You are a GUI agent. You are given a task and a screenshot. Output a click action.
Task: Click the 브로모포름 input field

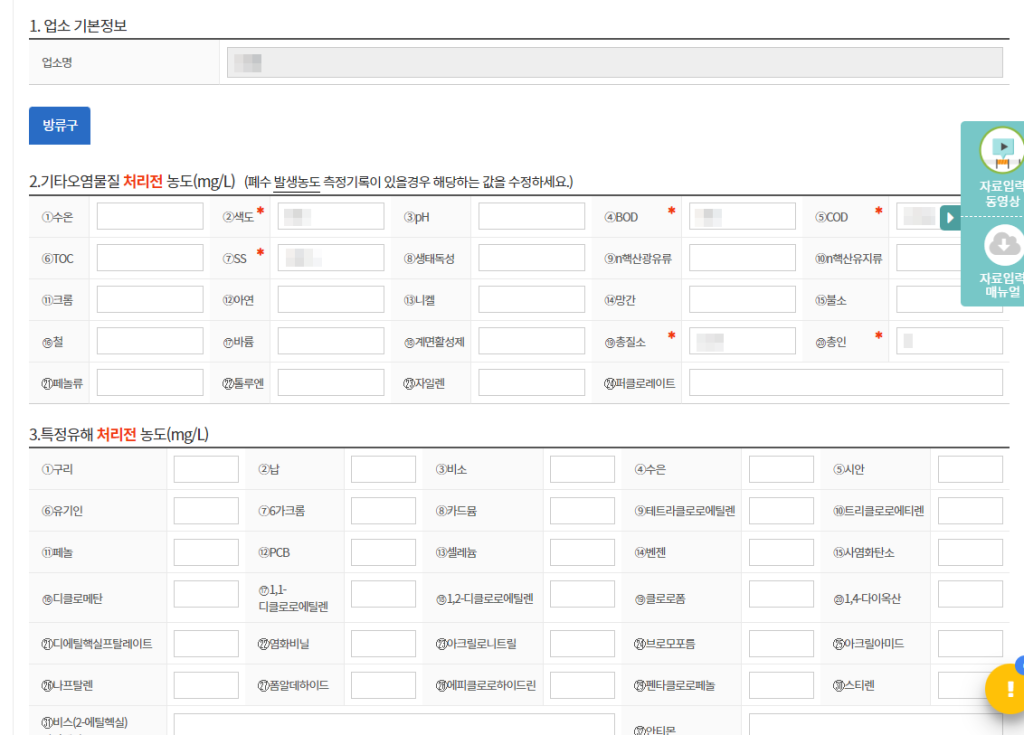click(782, 644)
